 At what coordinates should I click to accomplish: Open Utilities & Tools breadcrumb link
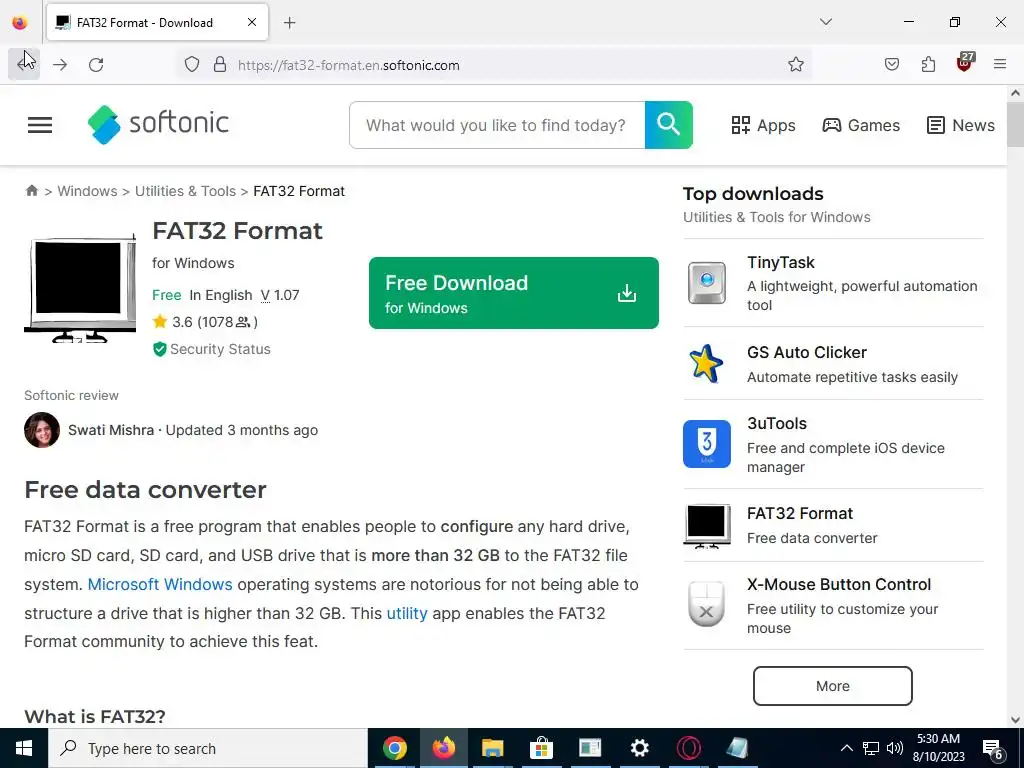(185, 191)
